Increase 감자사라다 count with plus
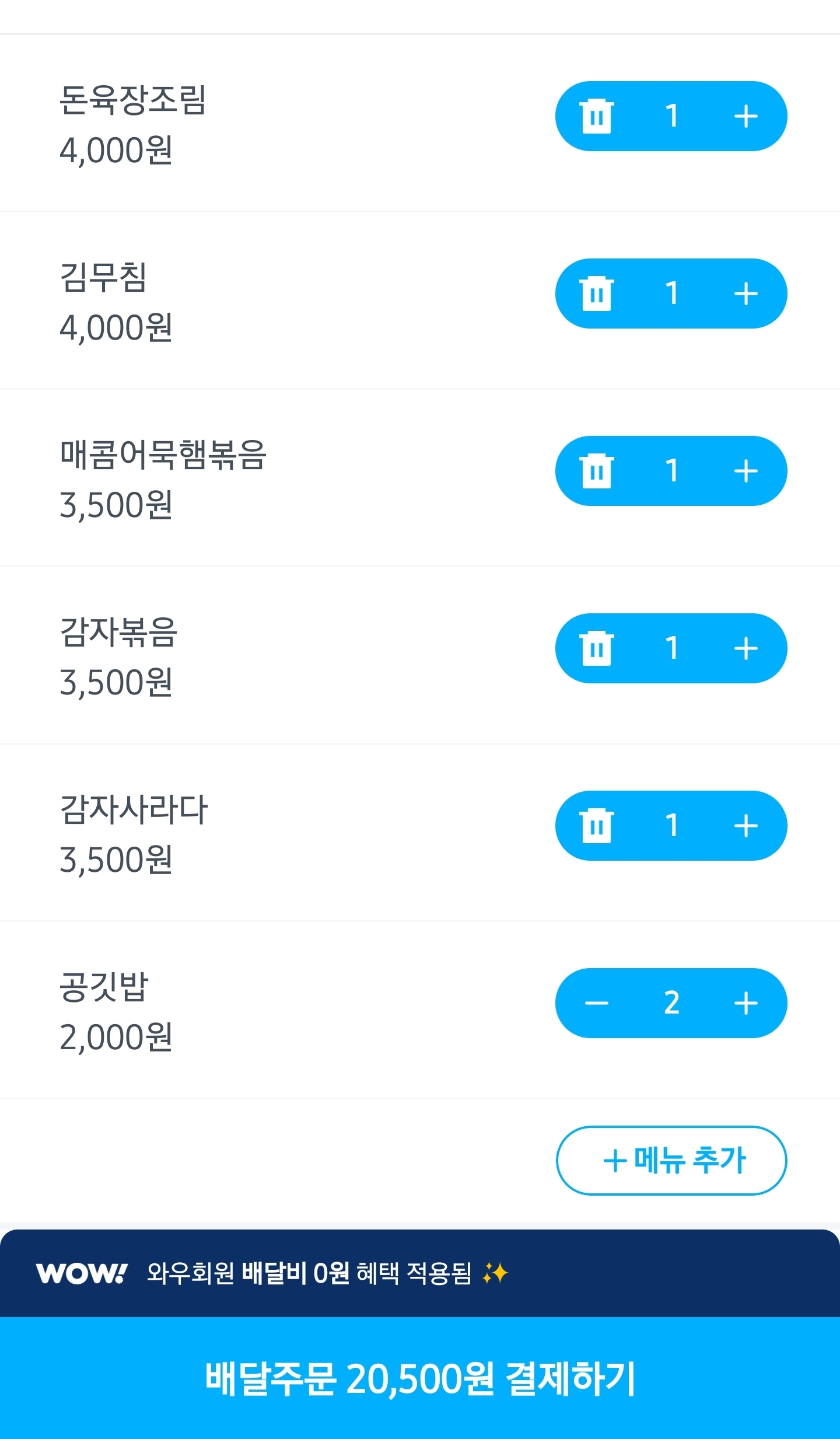Image resolution: width=840 pixels, height=1439 pixels. [745, 826]
